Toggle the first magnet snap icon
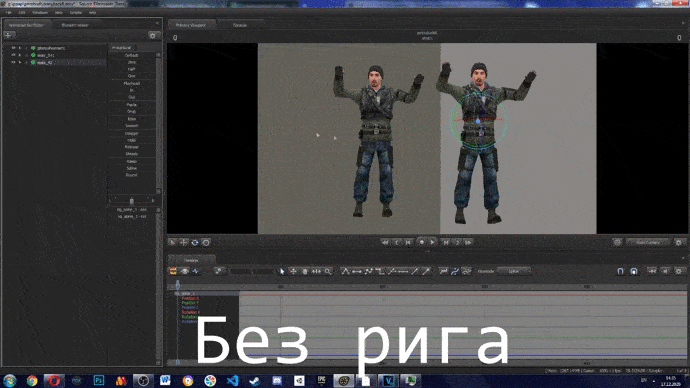Screen dimensions: 690x388 (x=620, y=271)
